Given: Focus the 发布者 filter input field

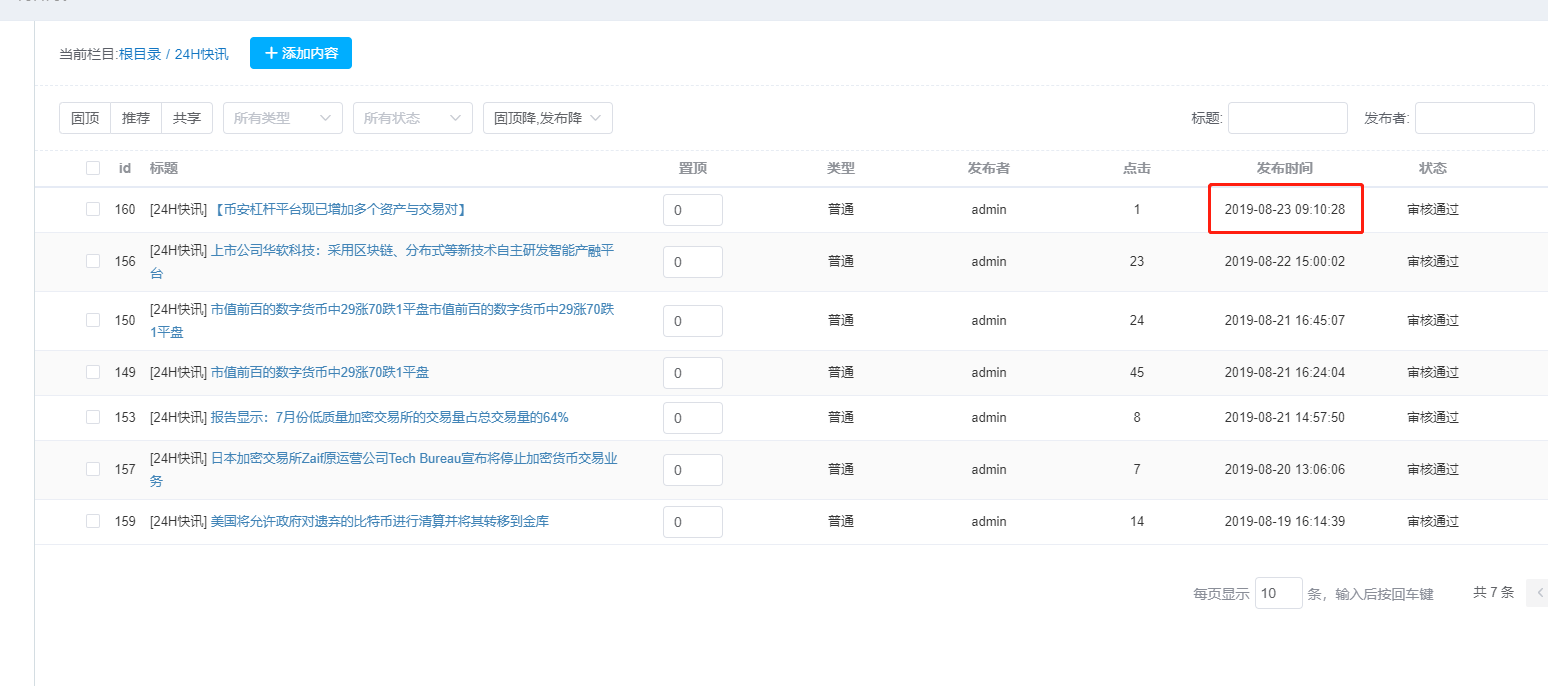Looking at the screenshot, I should [1474, 118].
